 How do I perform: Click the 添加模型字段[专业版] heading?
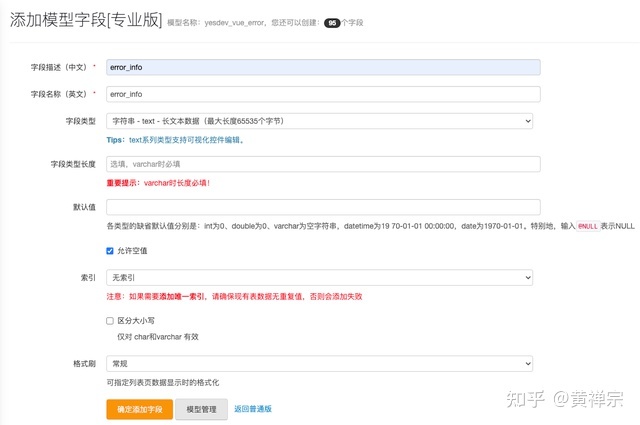pos(86,20)
